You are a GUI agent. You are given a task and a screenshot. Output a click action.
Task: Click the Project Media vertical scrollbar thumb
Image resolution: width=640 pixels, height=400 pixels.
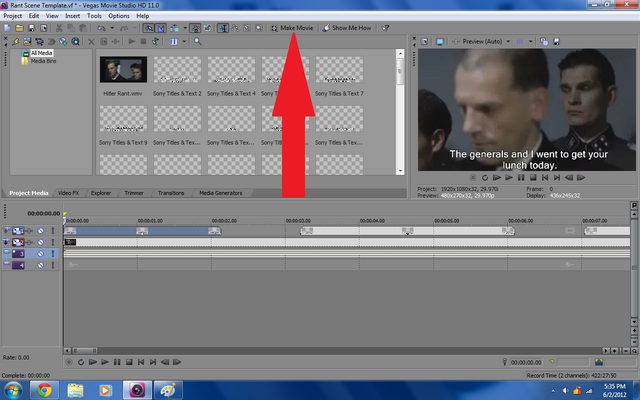click(x=400, y=71)
